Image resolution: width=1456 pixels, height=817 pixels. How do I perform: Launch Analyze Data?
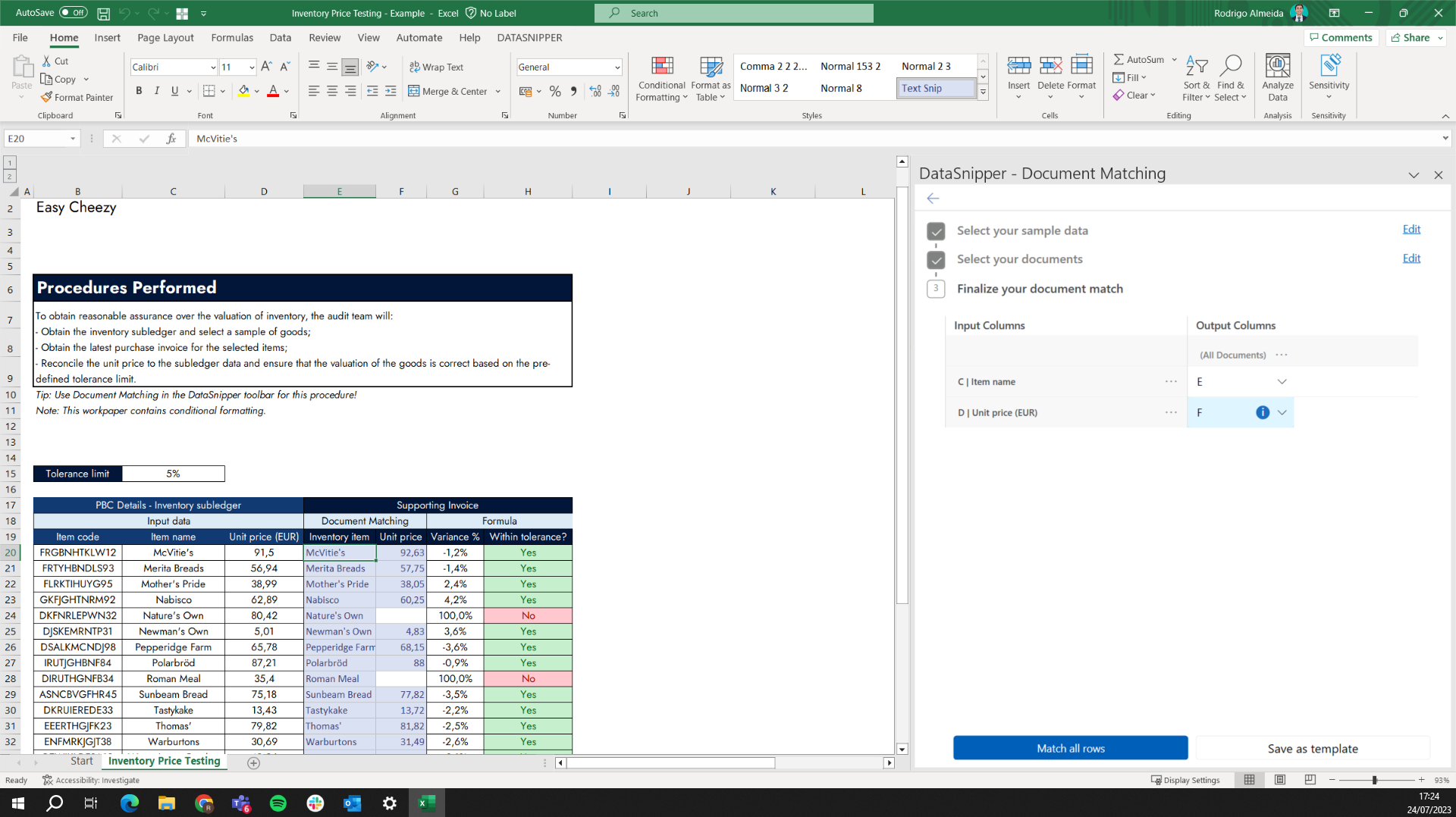coord(1278,78)
